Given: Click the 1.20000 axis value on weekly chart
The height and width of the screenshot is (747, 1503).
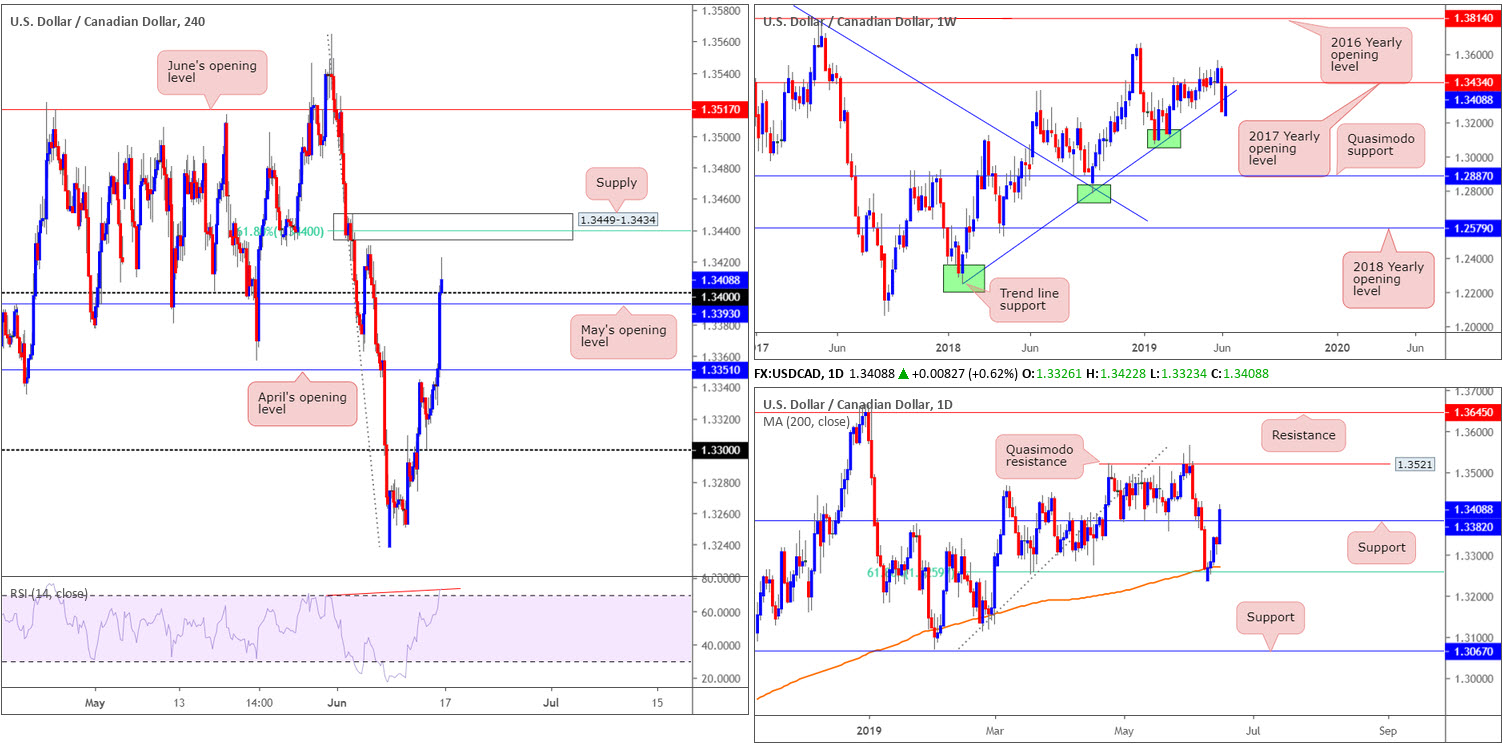Looking at the screenshot, I should point(1475,327).
